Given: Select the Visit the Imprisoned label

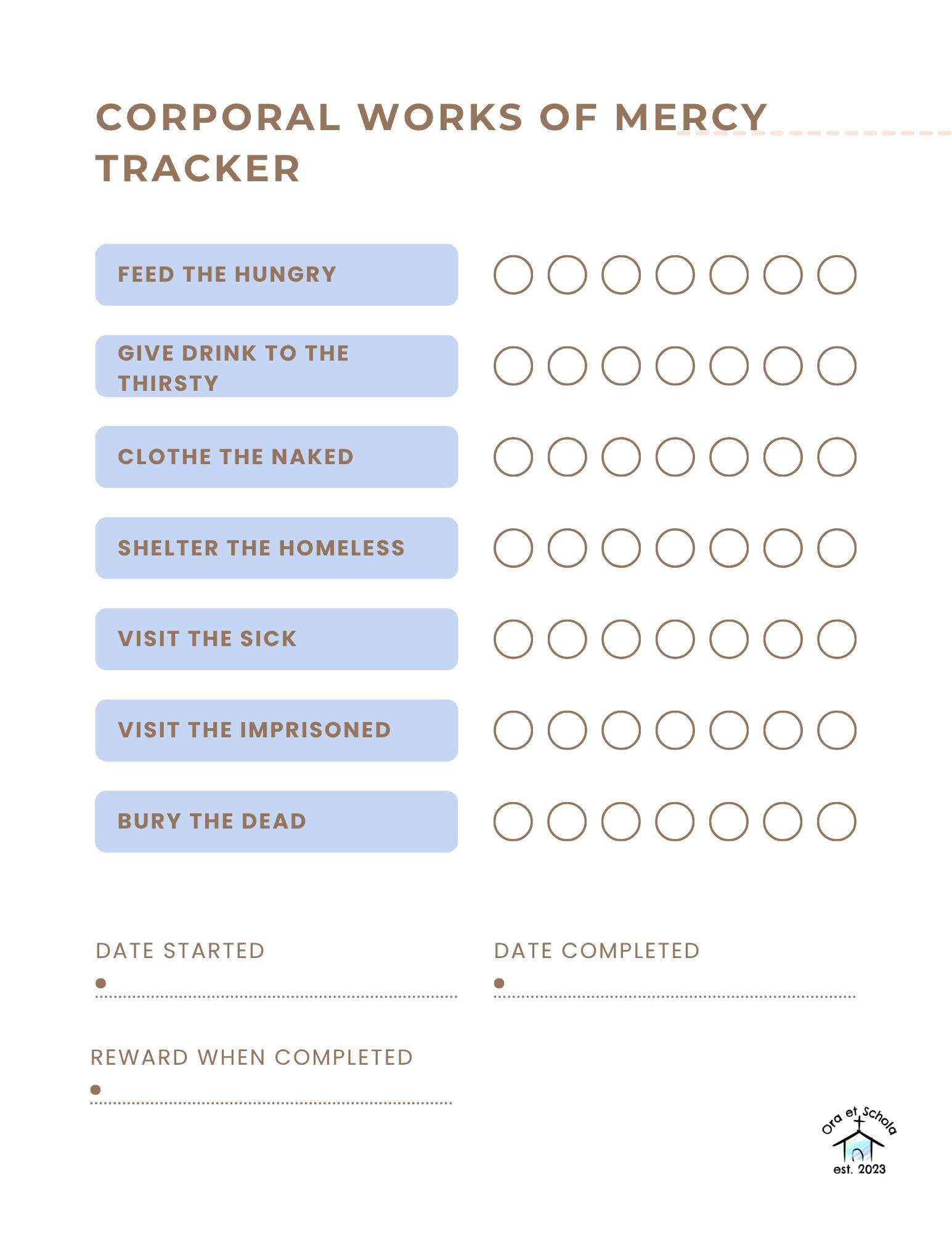Looking at the screenshot, I should [x=277, y=730].
